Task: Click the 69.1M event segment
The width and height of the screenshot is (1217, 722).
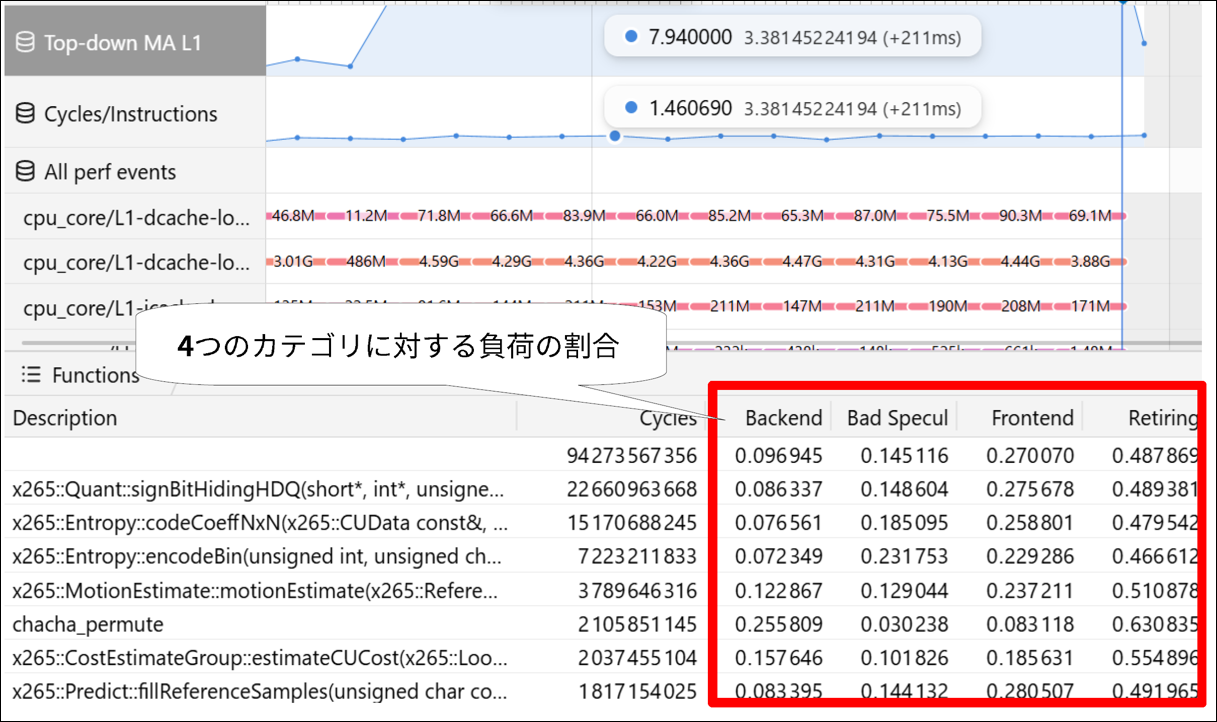Action: (x=1092, y=215)
